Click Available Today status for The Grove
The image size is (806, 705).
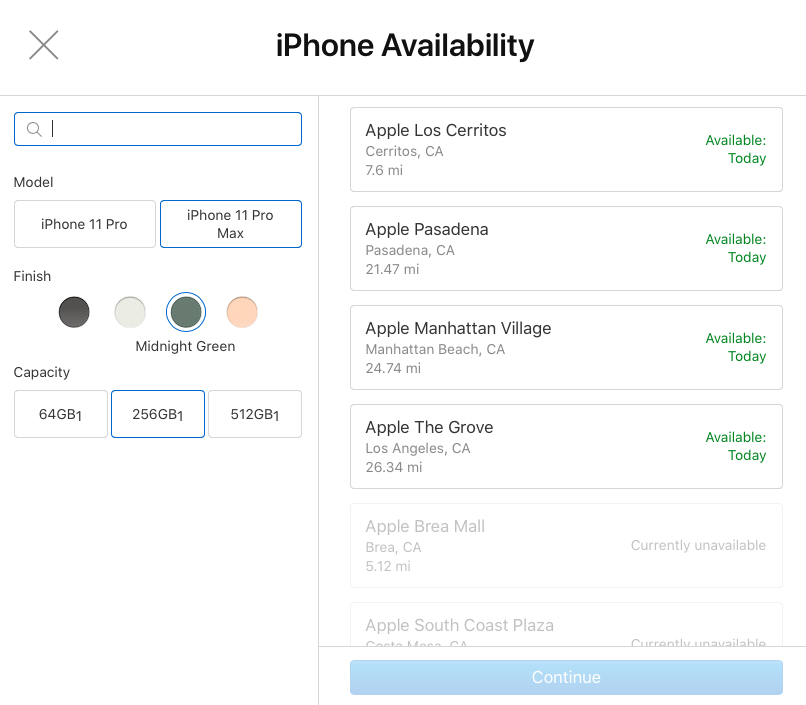pyautogui.click(x=736, y=446)
